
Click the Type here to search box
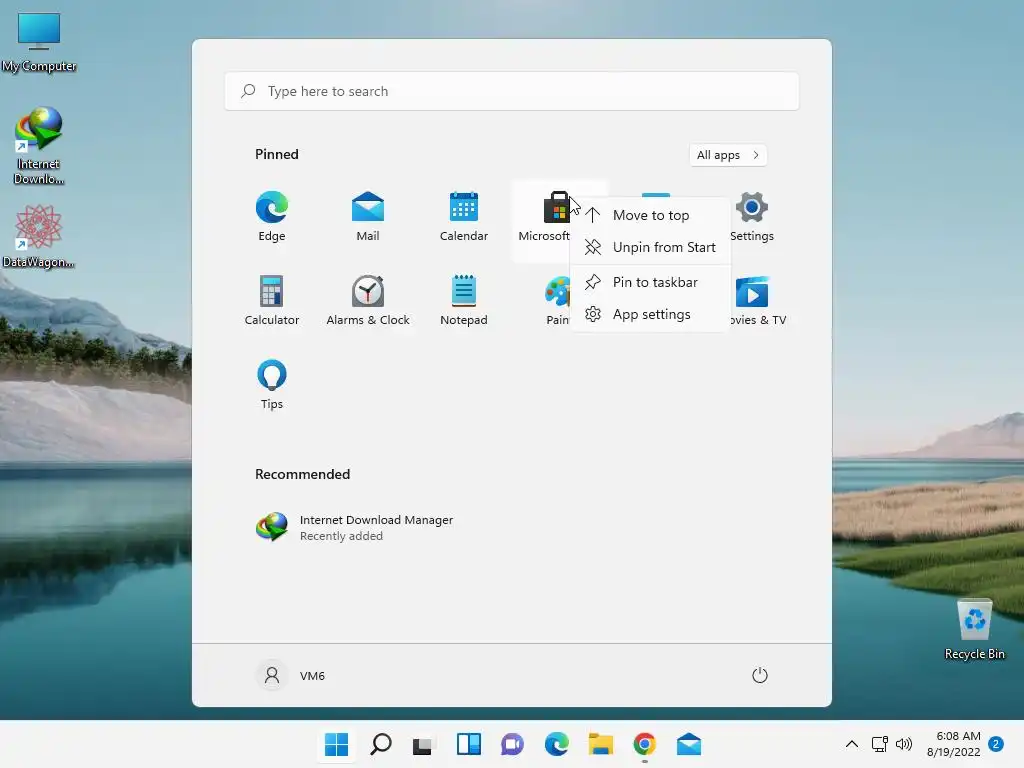click(x=511, y=91)
